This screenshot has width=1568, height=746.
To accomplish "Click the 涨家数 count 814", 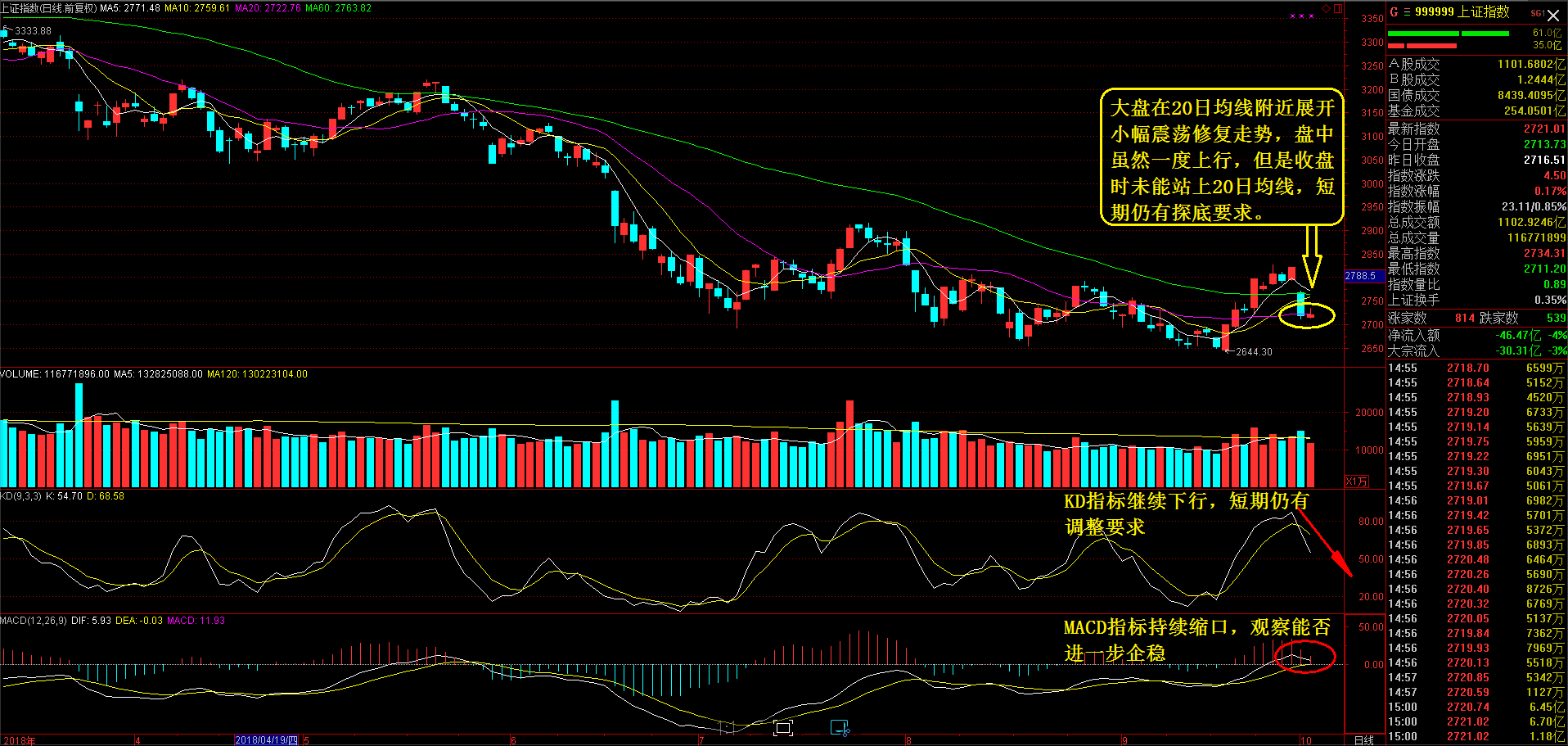I will coord(1465,318).
